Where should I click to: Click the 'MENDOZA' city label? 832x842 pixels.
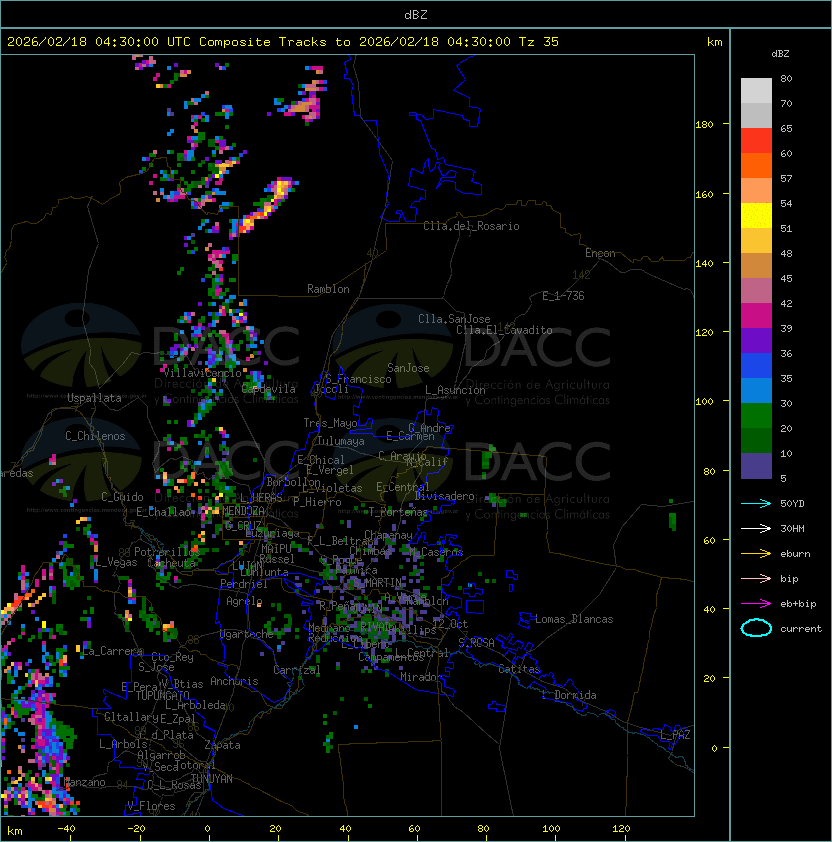243,510
